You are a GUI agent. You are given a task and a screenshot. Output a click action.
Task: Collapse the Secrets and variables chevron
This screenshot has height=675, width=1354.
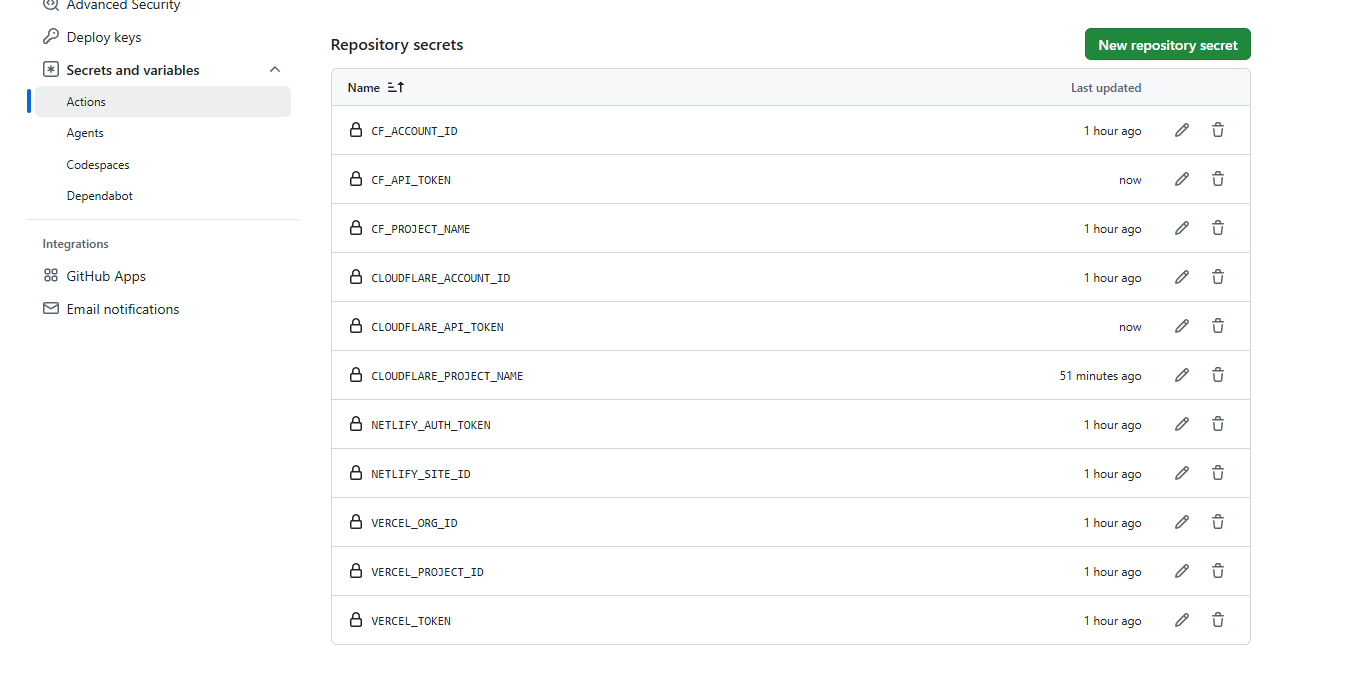click(x=275, y=70)
